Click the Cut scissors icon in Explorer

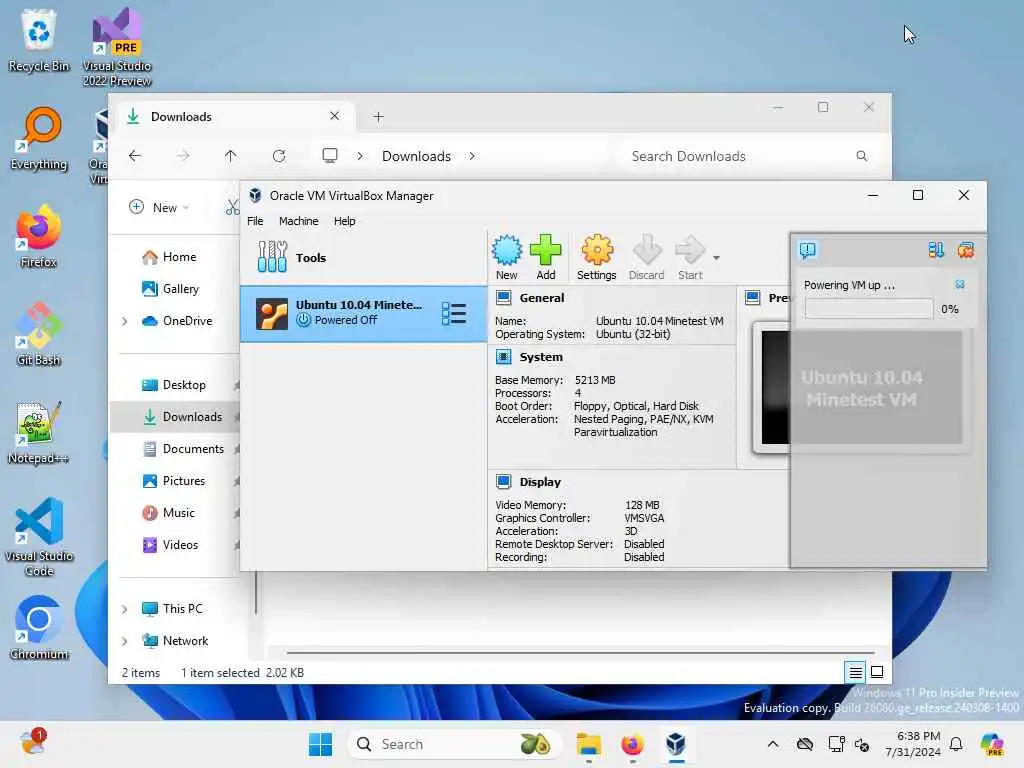(x=232, y=208)
